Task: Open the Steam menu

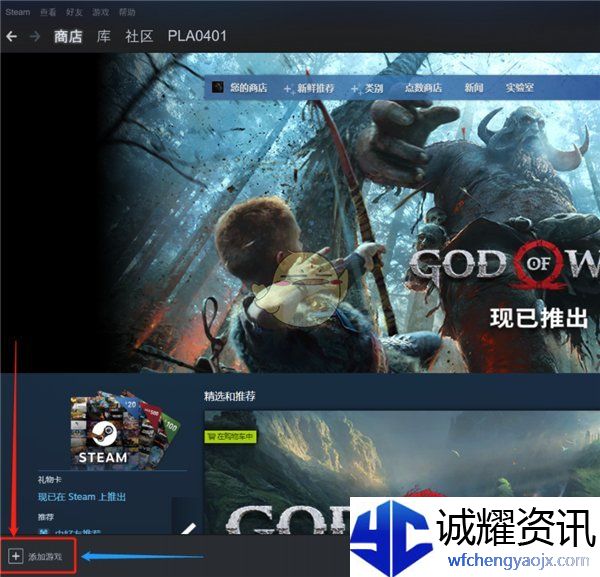Action: (x=18, y=12)
